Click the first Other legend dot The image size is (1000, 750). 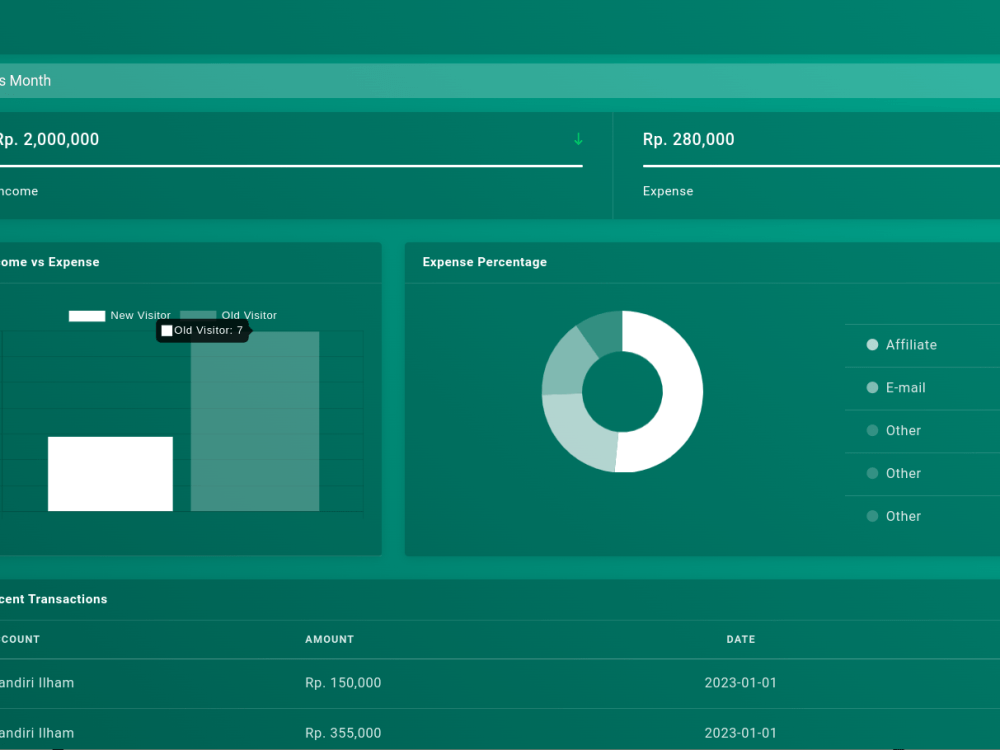click(x=873, y=430)
